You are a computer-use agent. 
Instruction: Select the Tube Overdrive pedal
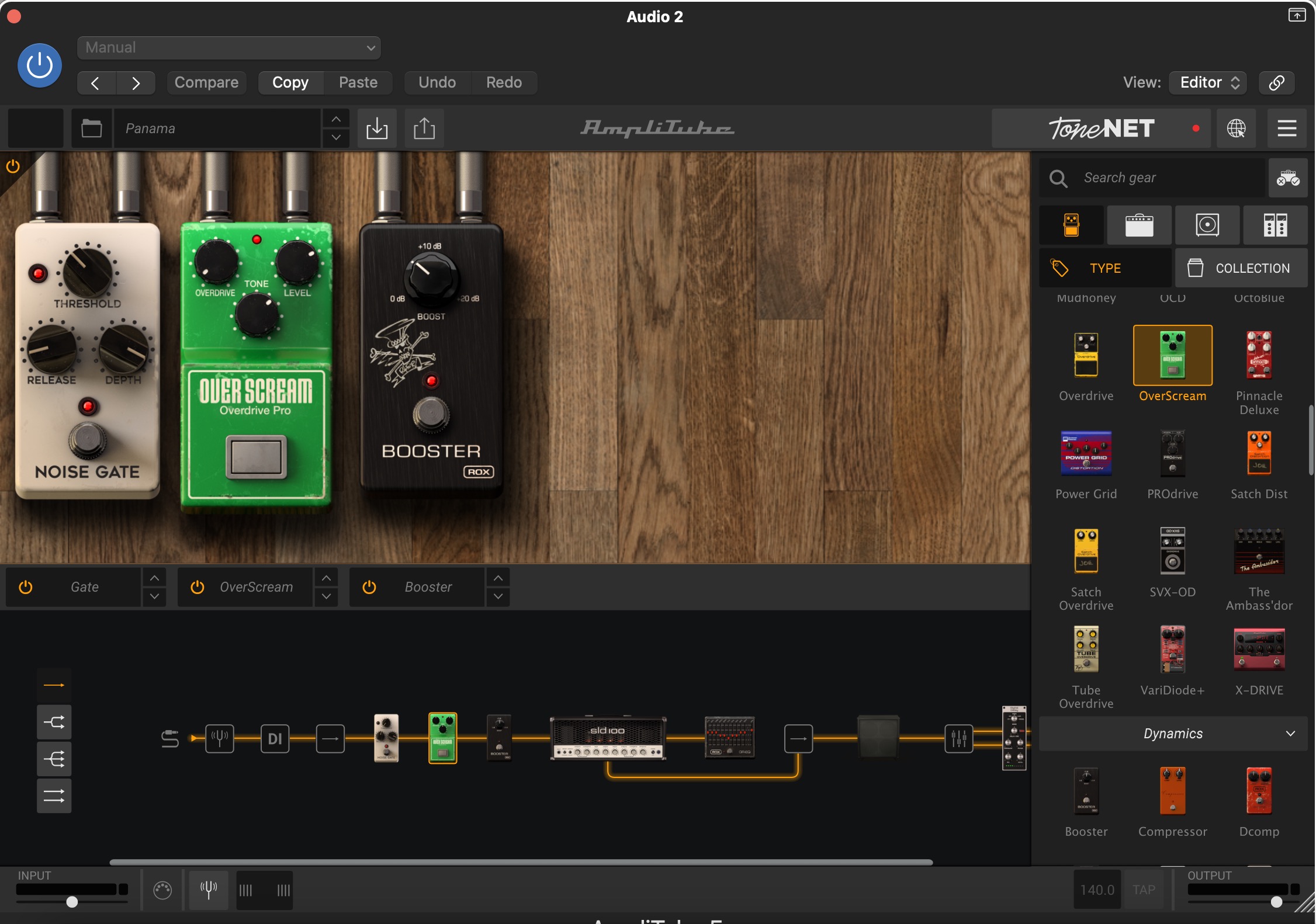[1086, 649]
